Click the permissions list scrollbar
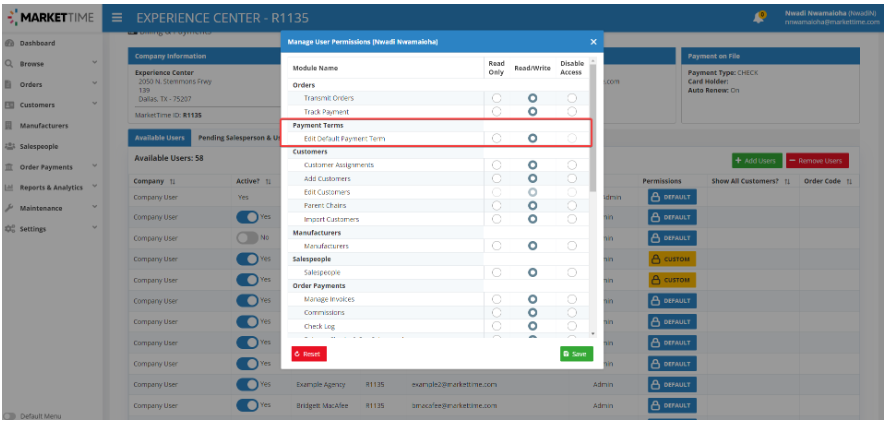This screenshot has height=421, width=889. click(593, 127)
